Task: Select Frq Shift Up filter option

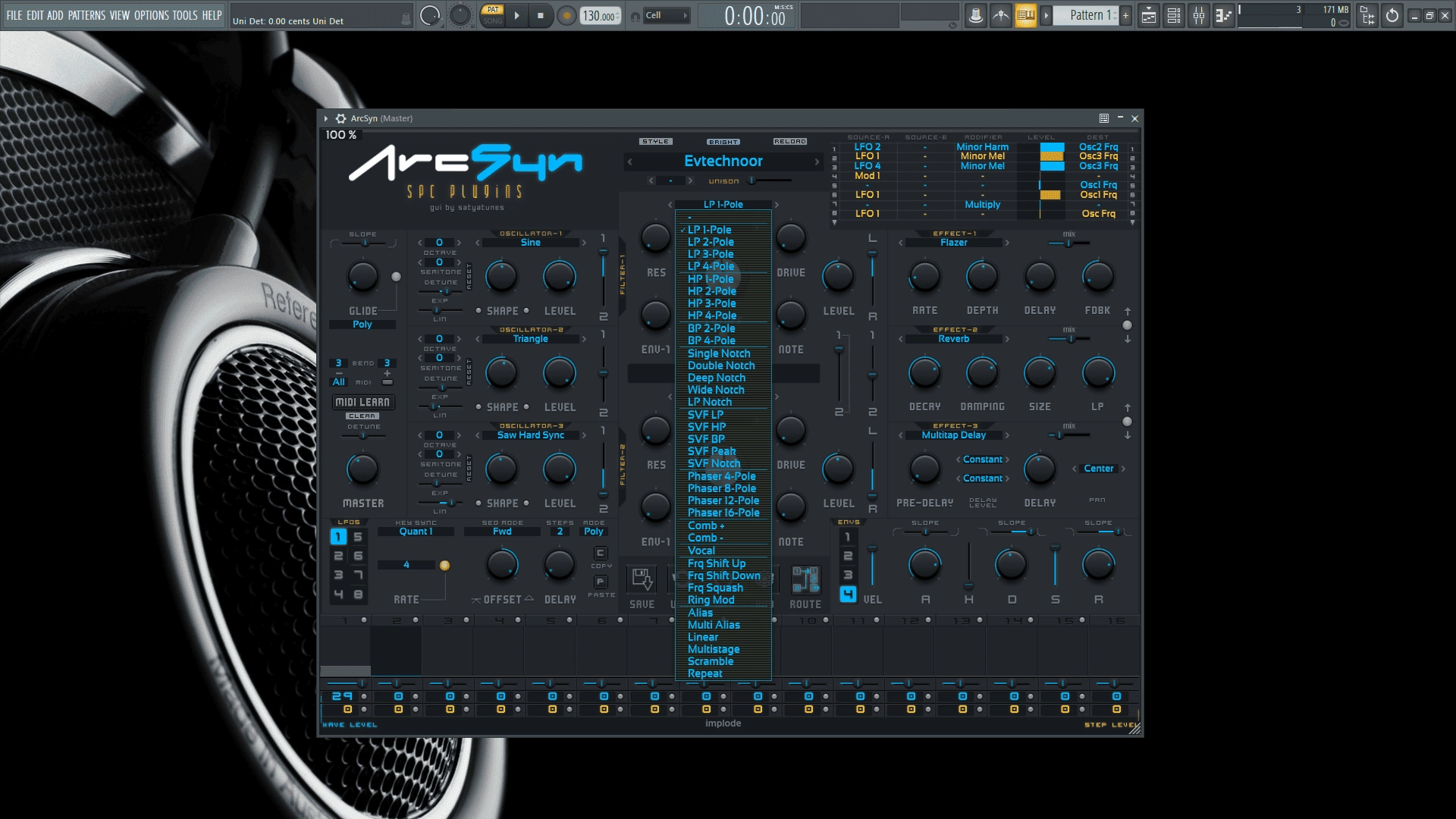Action: (723, 563)
